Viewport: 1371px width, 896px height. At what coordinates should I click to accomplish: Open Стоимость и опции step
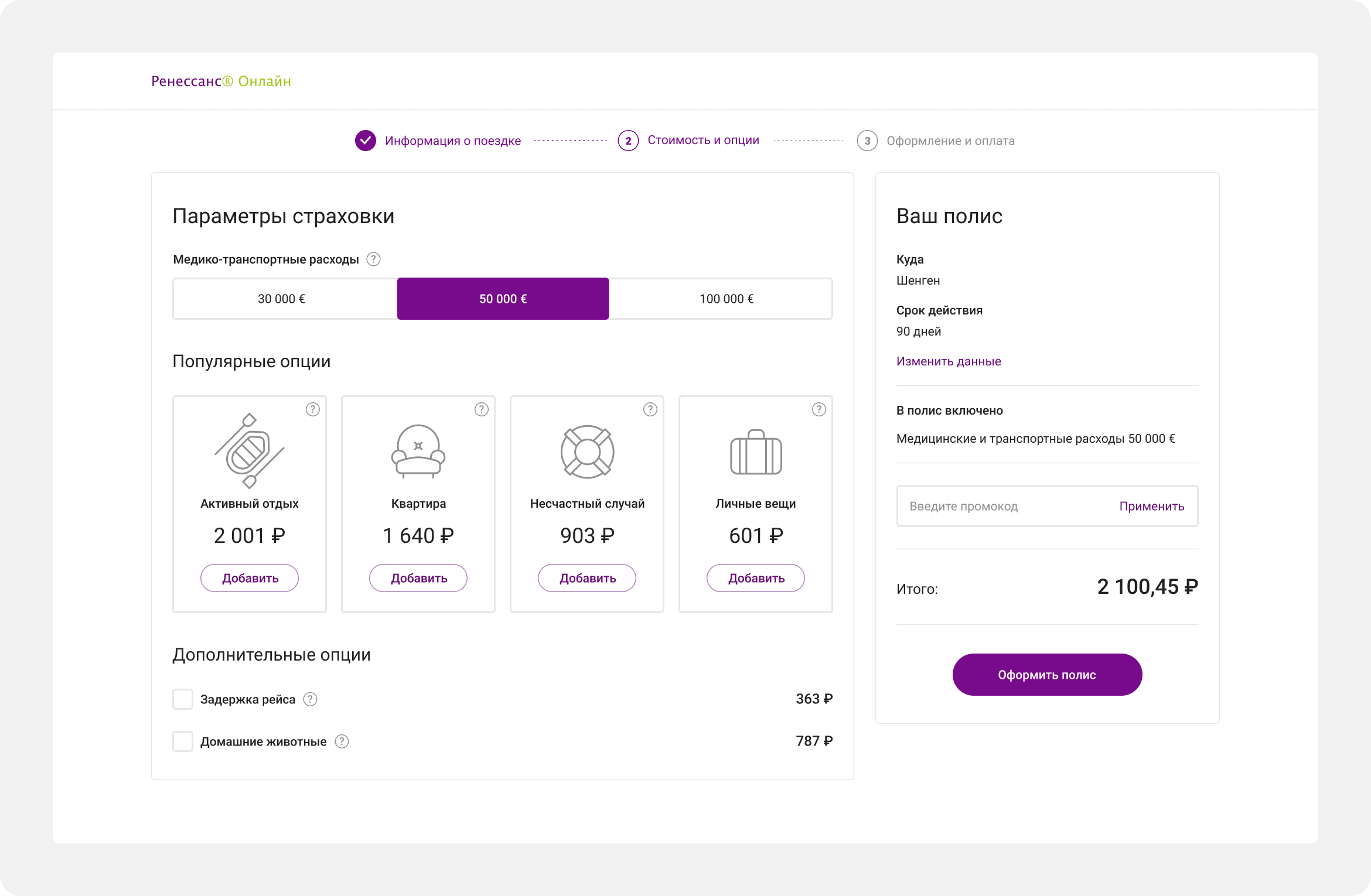703,140
